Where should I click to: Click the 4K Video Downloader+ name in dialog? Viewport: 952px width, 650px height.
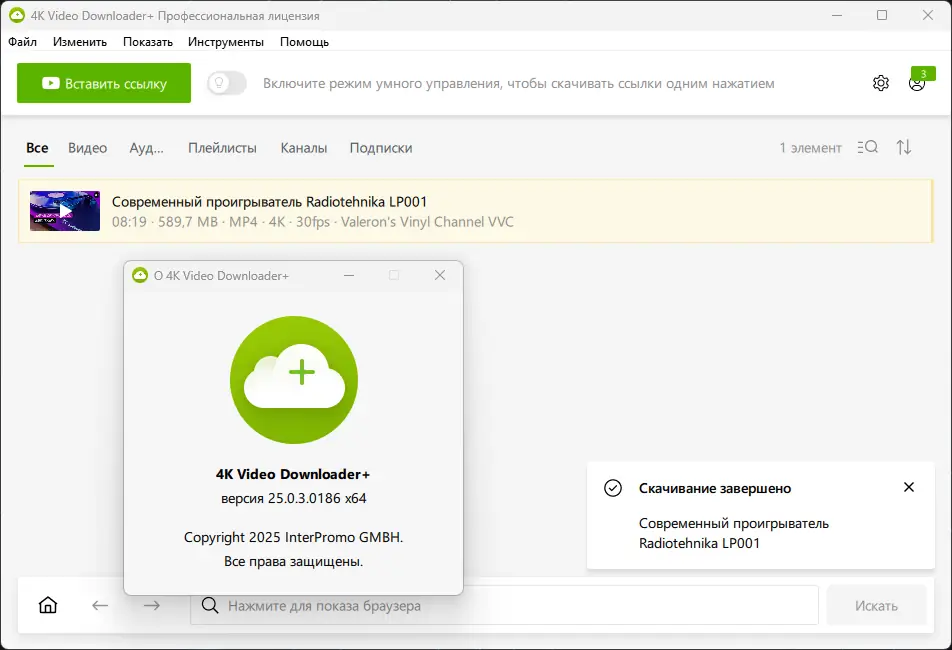pyautogui.click(x=293, y=474)
